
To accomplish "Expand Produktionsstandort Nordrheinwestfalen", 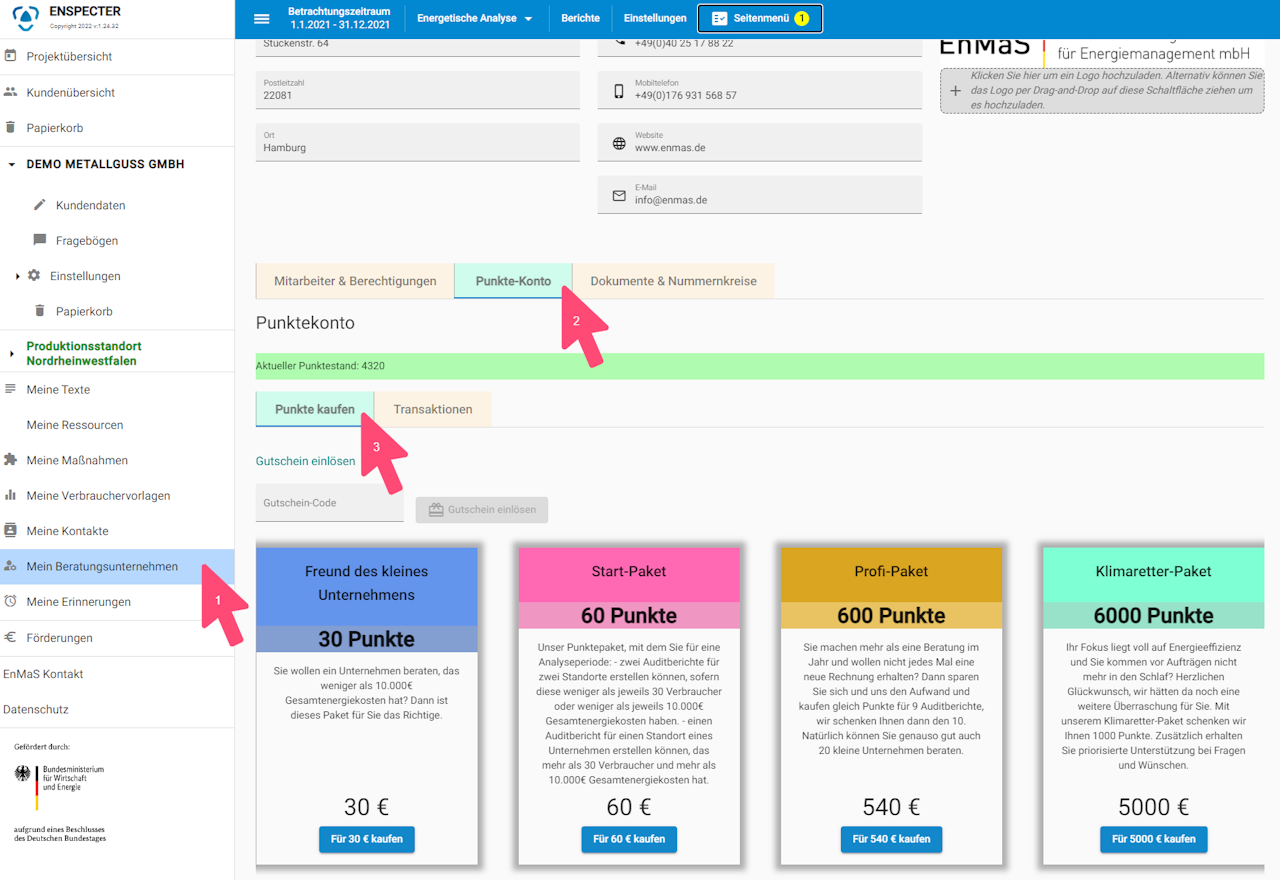I will [12, 353].
